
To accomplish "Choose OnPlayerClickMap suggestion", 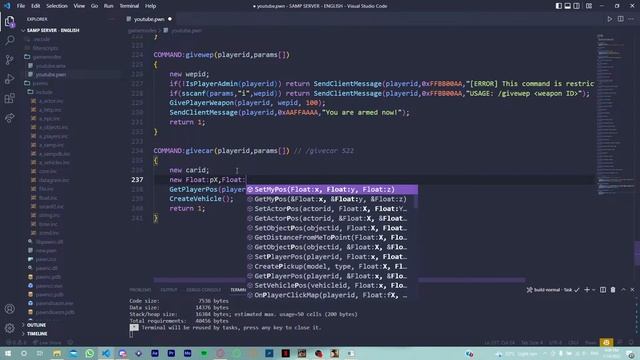I will tap(332, 295).
